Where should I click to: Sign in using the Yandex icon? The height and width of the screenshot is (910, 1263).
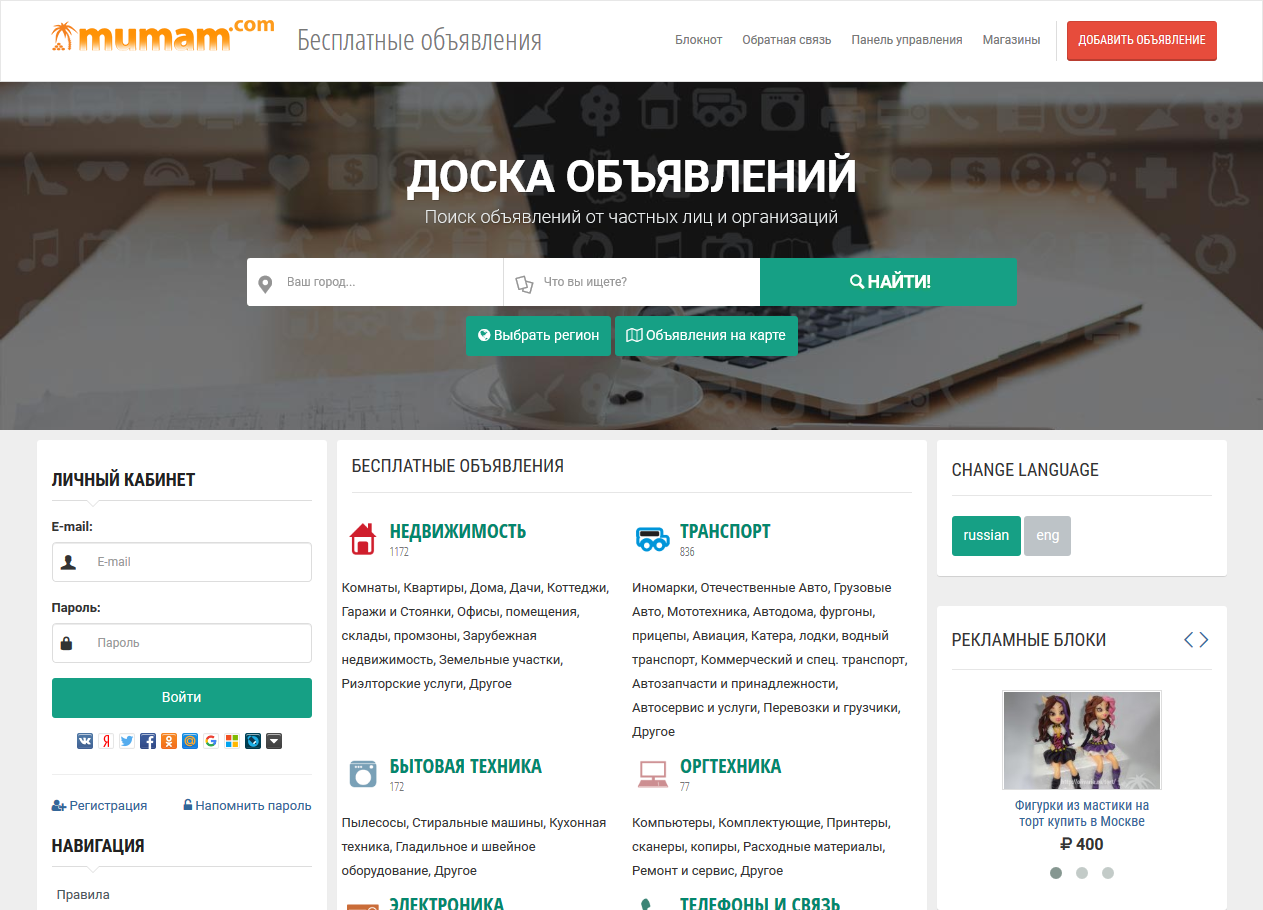click(106, 741)
